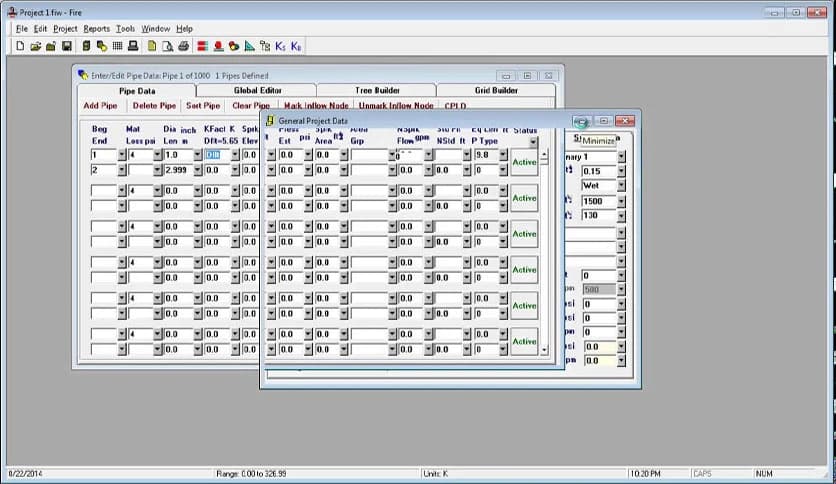Click the Ks toolbar icon
This screenshot has height=484, width=836.
point(280,46)
